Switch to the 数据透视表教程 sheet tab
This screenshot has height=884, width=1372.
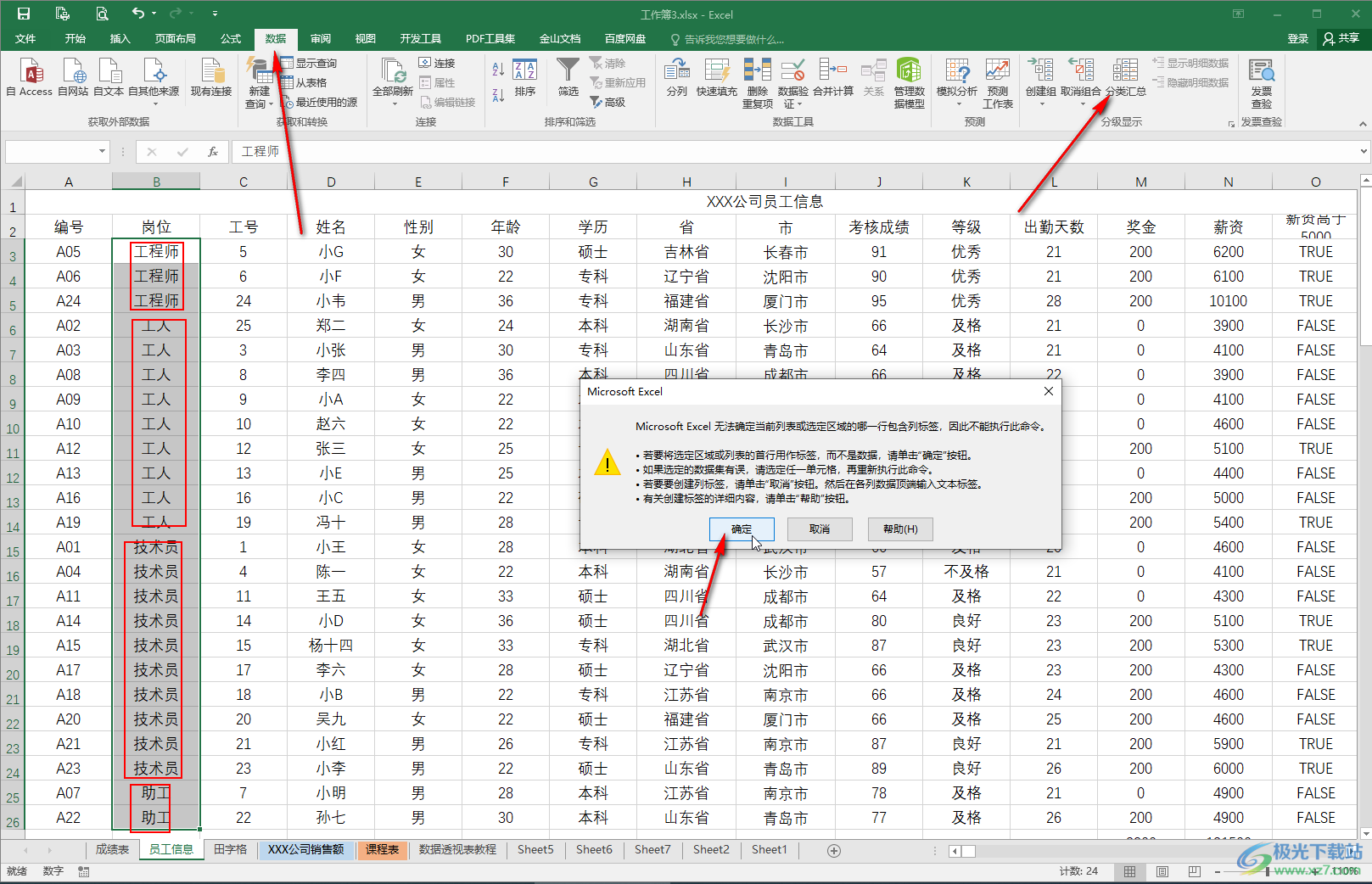457,849
